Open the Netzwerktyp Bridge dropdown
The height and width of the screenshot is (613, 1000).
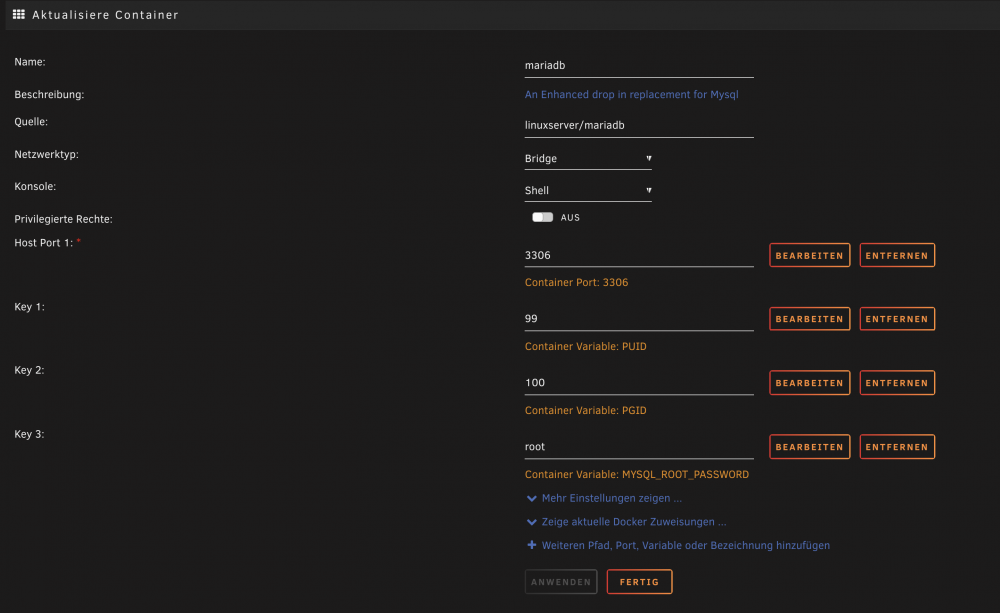click(588, 158)
